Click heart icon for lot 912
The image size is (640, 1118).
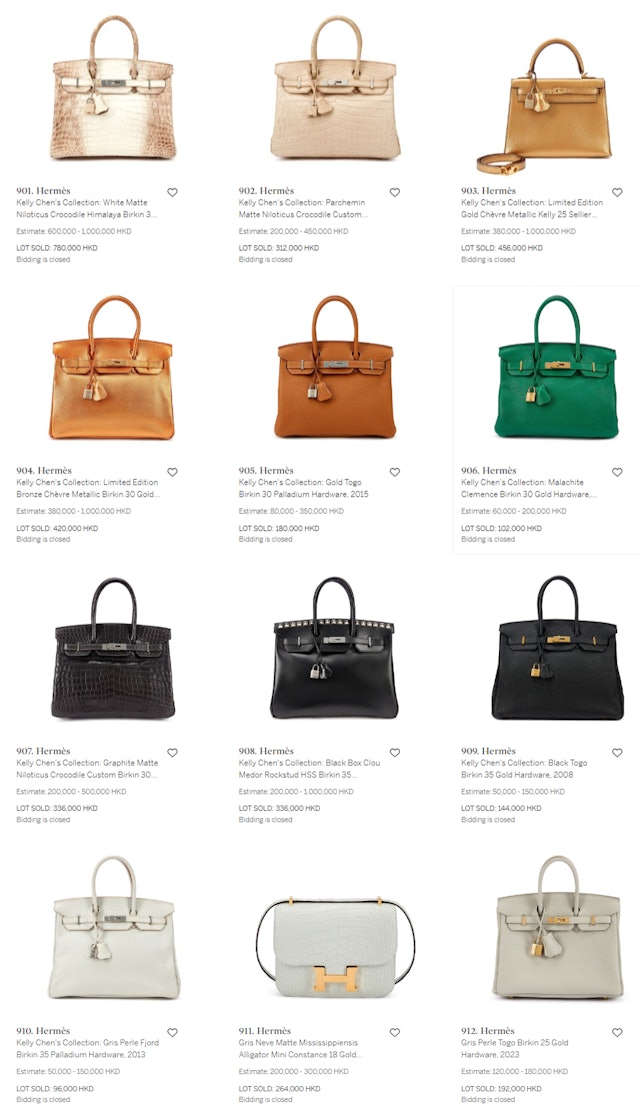617,1032
